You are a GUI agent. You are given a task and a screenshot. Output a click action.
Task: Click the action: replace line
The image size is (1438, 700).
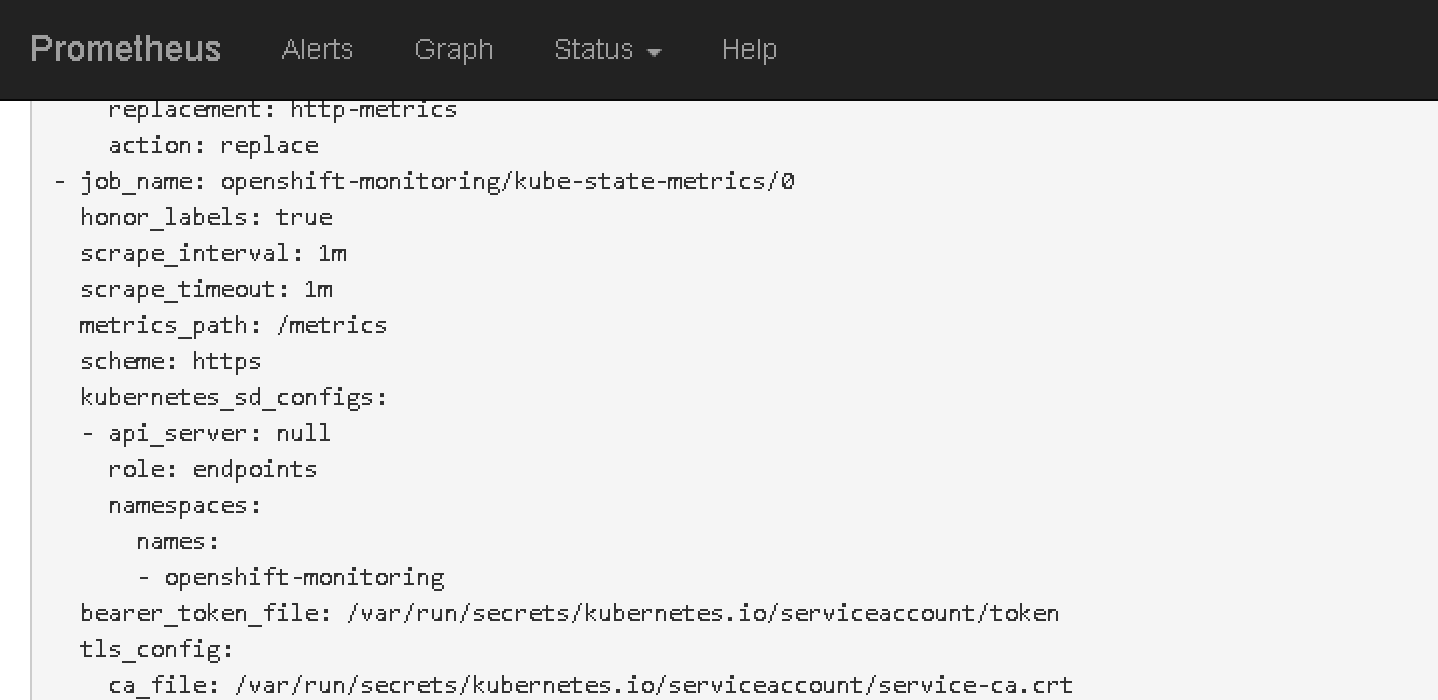[213, 145]
